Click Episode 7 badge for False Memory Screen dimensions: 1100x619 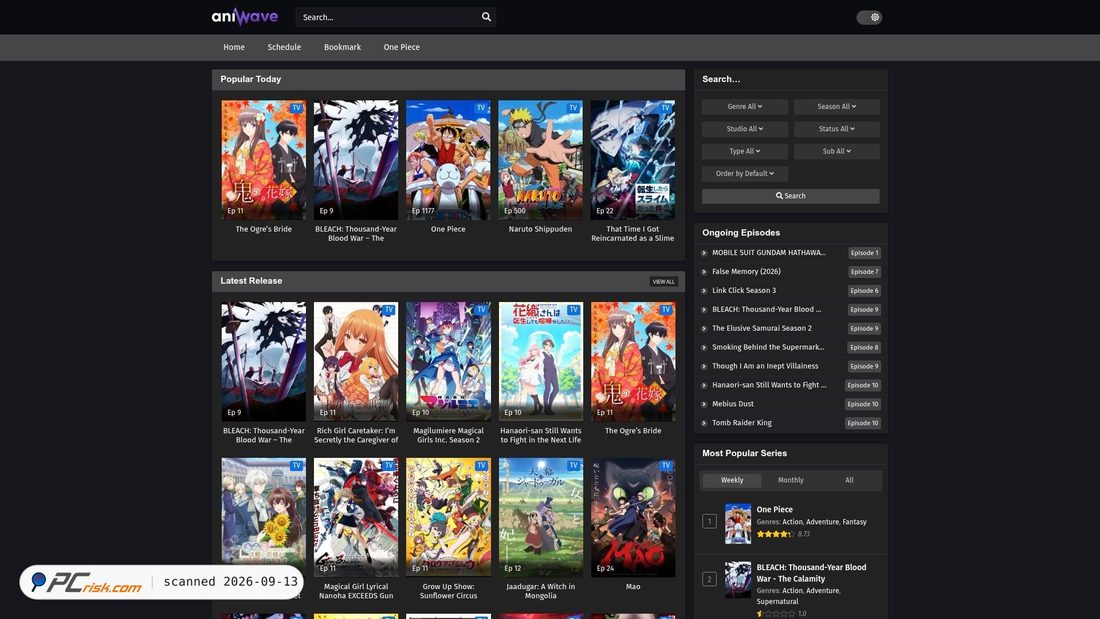[864, 272]
